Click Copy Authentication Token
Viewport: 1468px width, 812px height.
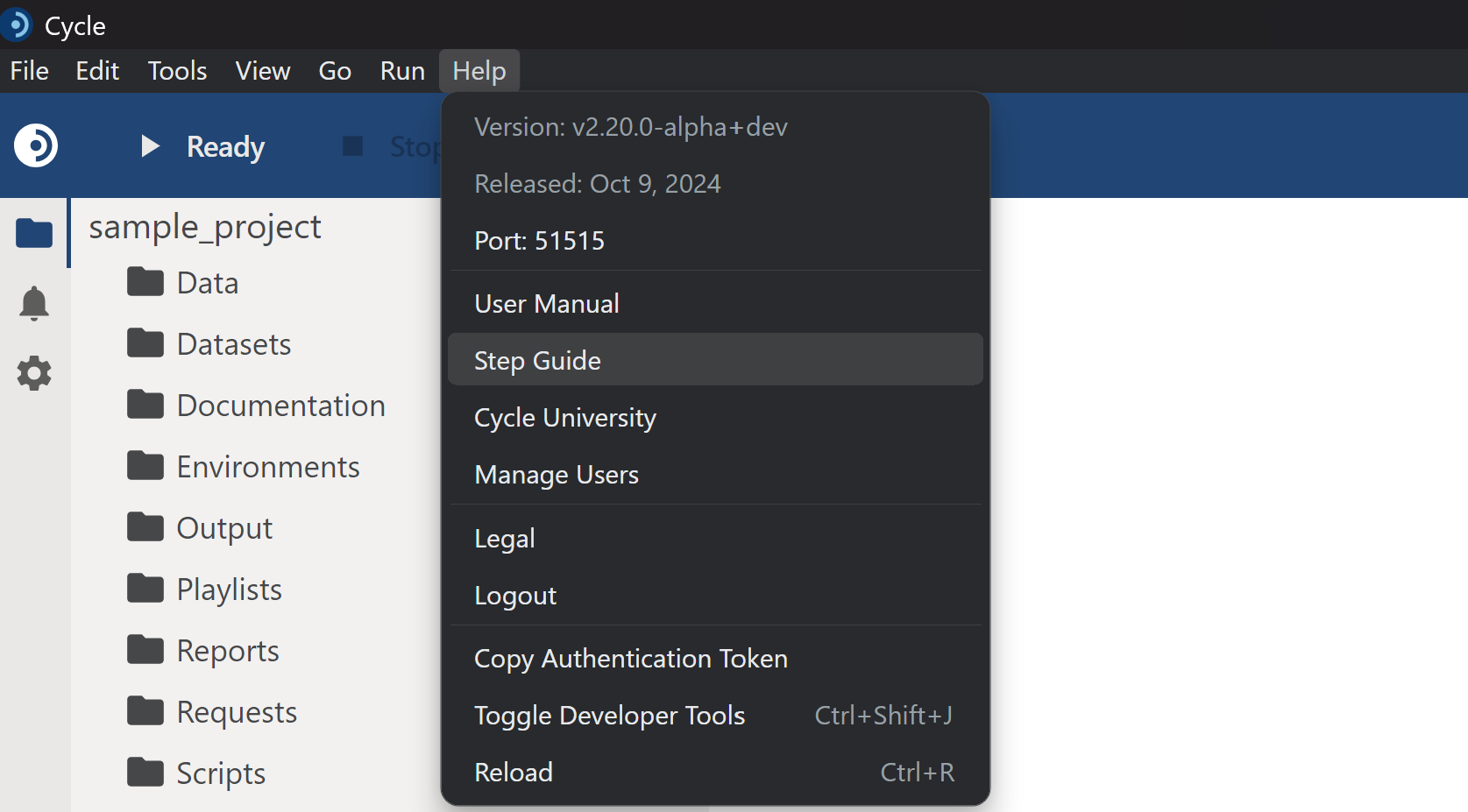(x=630, y=659)
